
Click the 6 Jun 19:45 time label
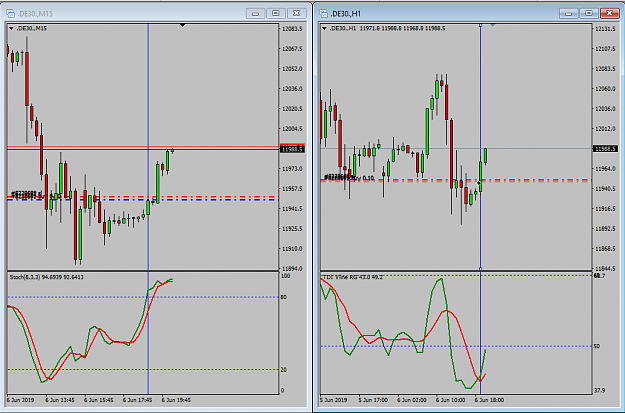click(176, 400)
